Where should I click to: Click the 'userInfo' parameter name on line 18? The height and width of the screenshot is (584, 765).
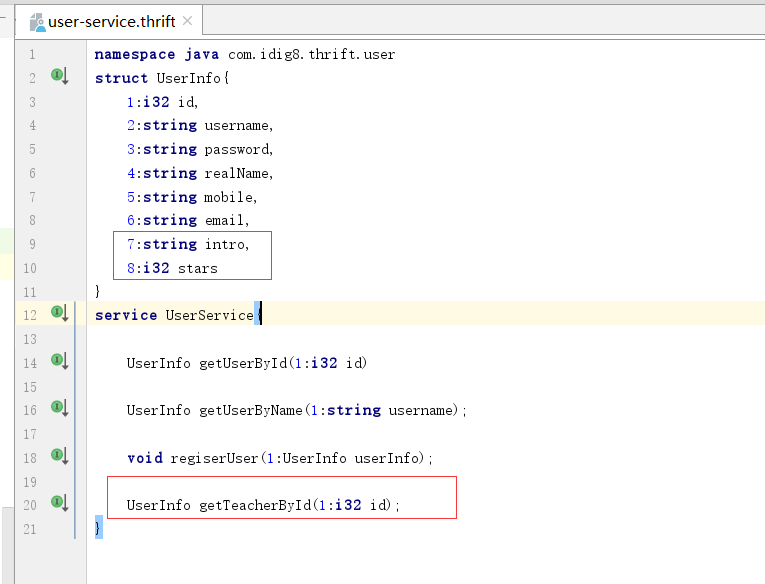[x=387, y=458]
